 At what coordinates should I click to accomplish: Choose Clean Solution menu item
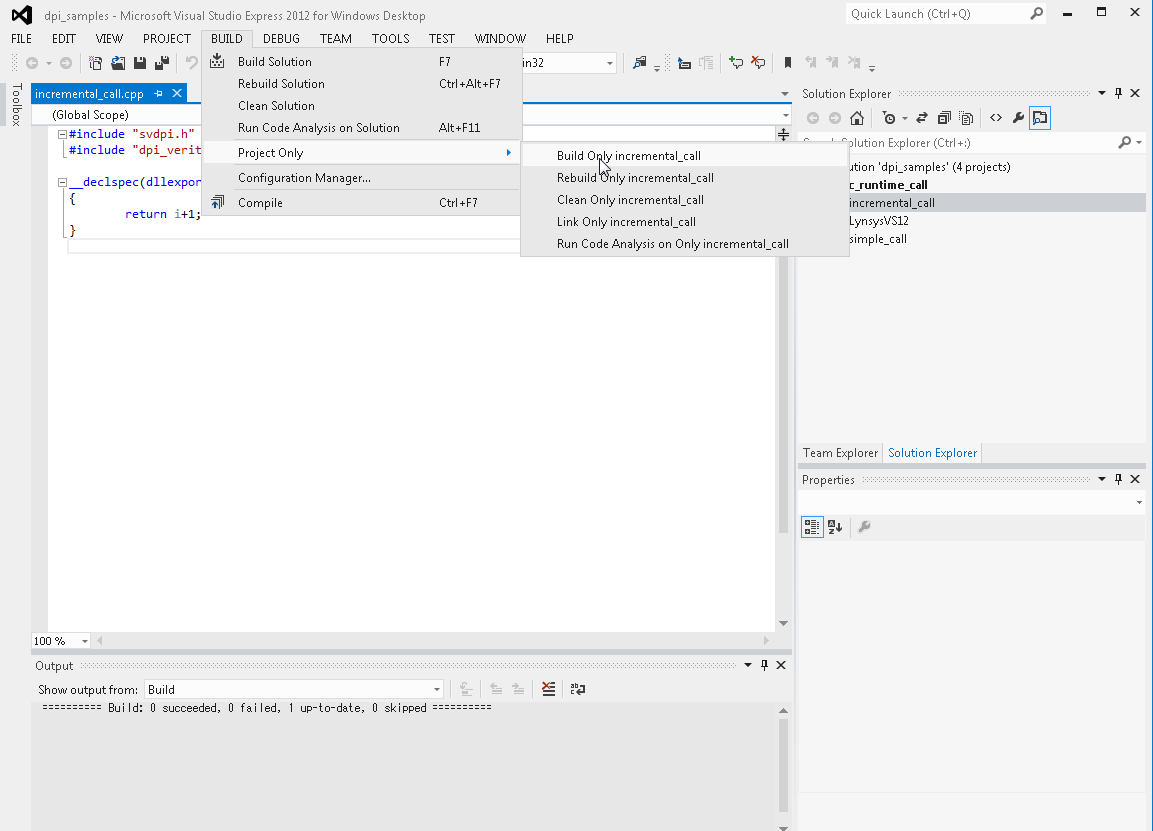362,106
